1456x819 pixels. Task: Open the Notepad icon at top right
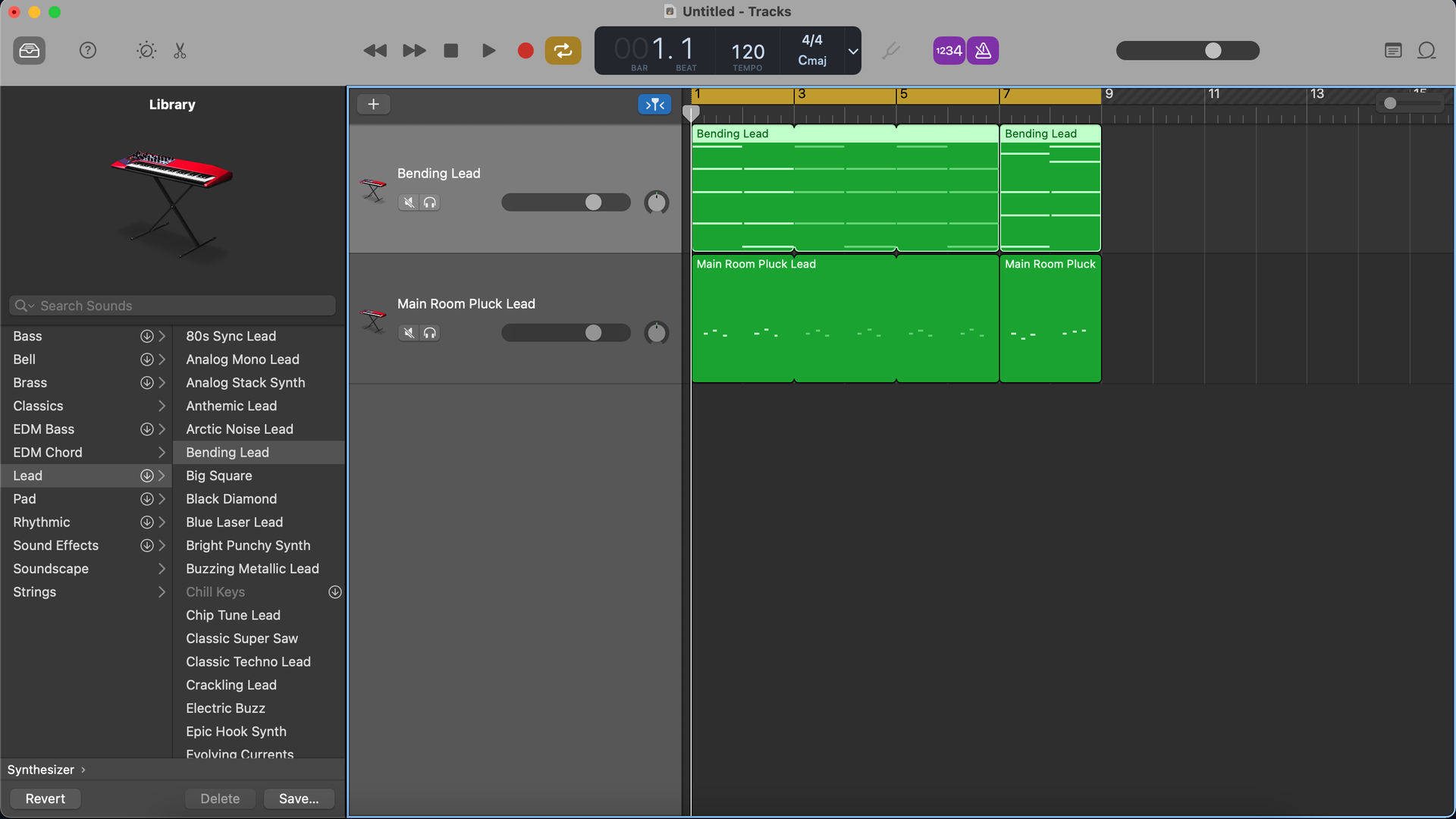point(1393,51)
